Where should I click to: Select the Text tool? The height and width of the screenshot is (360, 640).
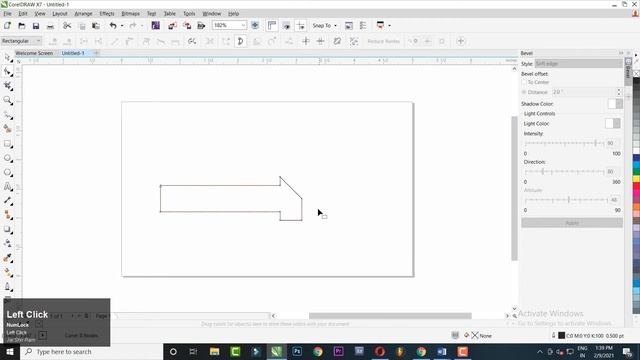click(x=7, y=187)
